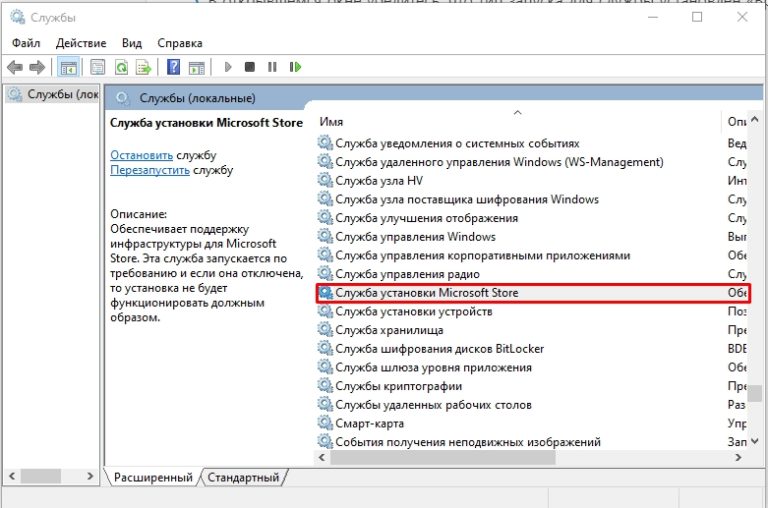Click the Export list toolbar icon
768x508 pixels.
point(144,67)
